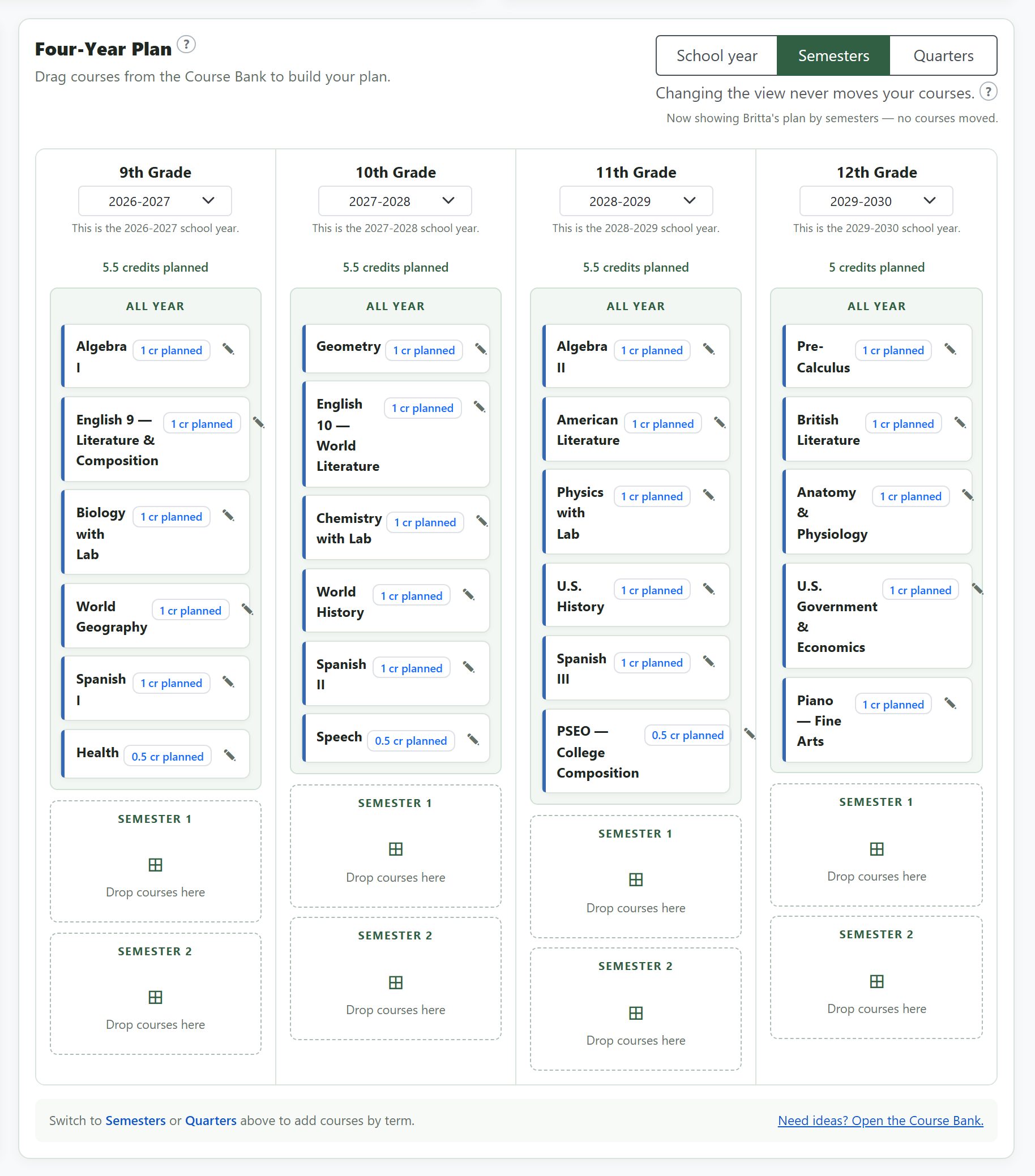Viewport: 1035px width, 1176px height.
Task: Switch to the Quarters view
Action: click(943, 56)
